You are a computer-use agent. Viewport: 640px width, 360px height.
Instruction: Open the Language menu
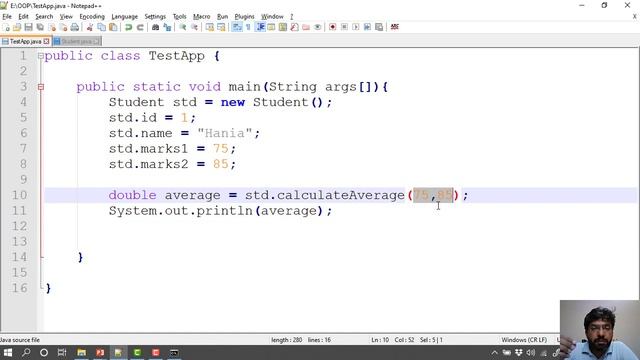coord(124,17)
